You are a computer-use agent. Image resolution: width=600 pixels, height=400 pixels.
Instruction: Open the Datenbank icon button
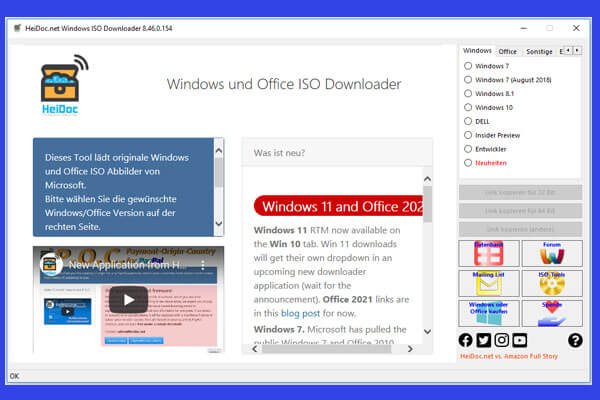(489, 253)
